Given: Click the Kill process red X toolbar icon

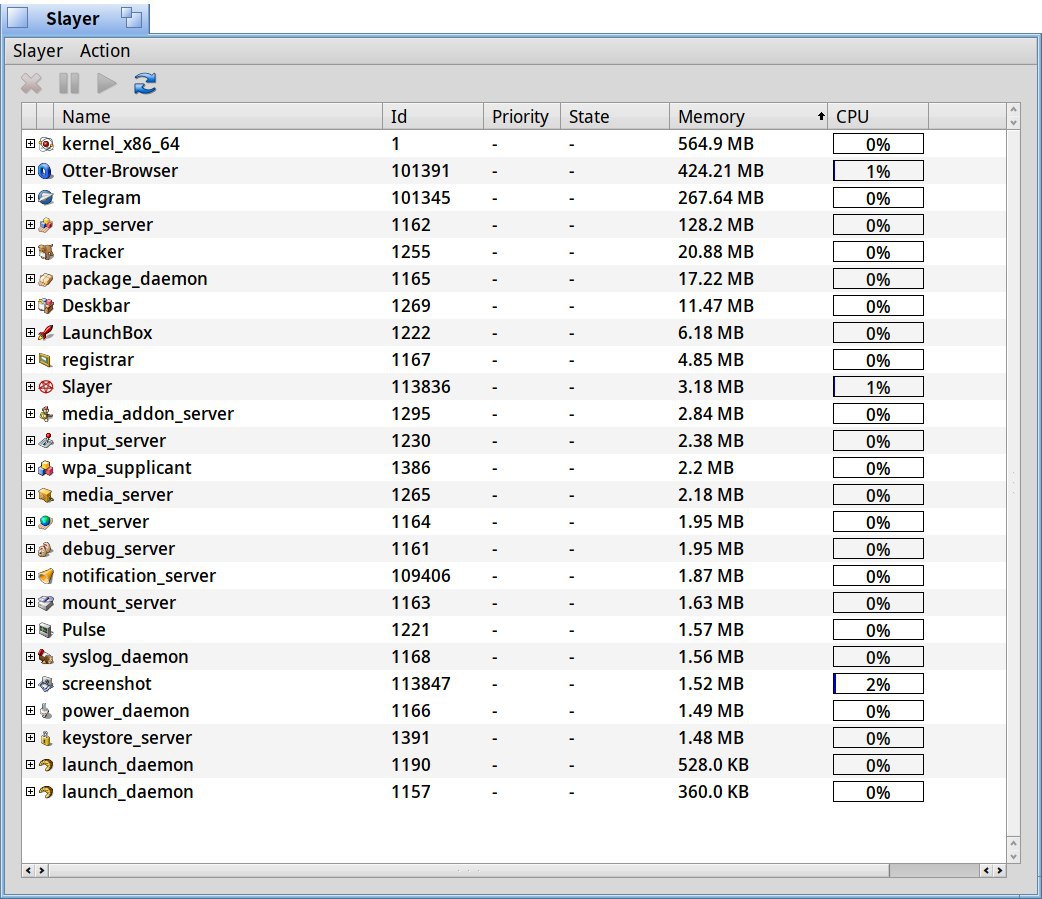Looking at the screenshot, I should click(31, 84).
